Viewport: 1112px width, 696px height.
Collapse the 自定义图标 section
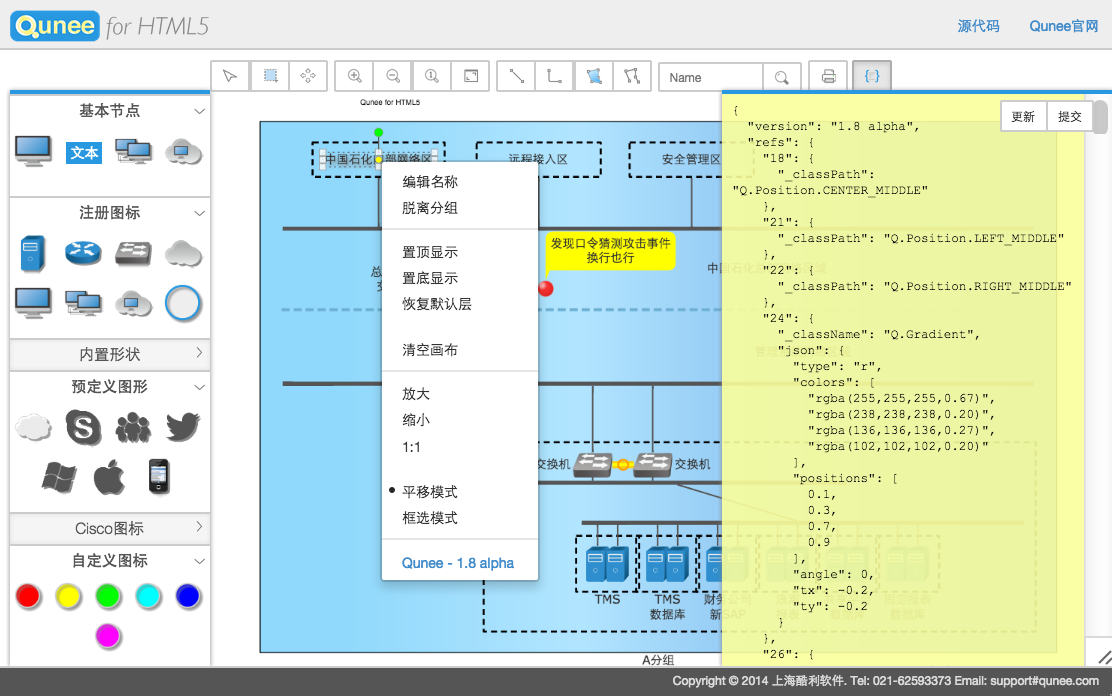[199, 561]
